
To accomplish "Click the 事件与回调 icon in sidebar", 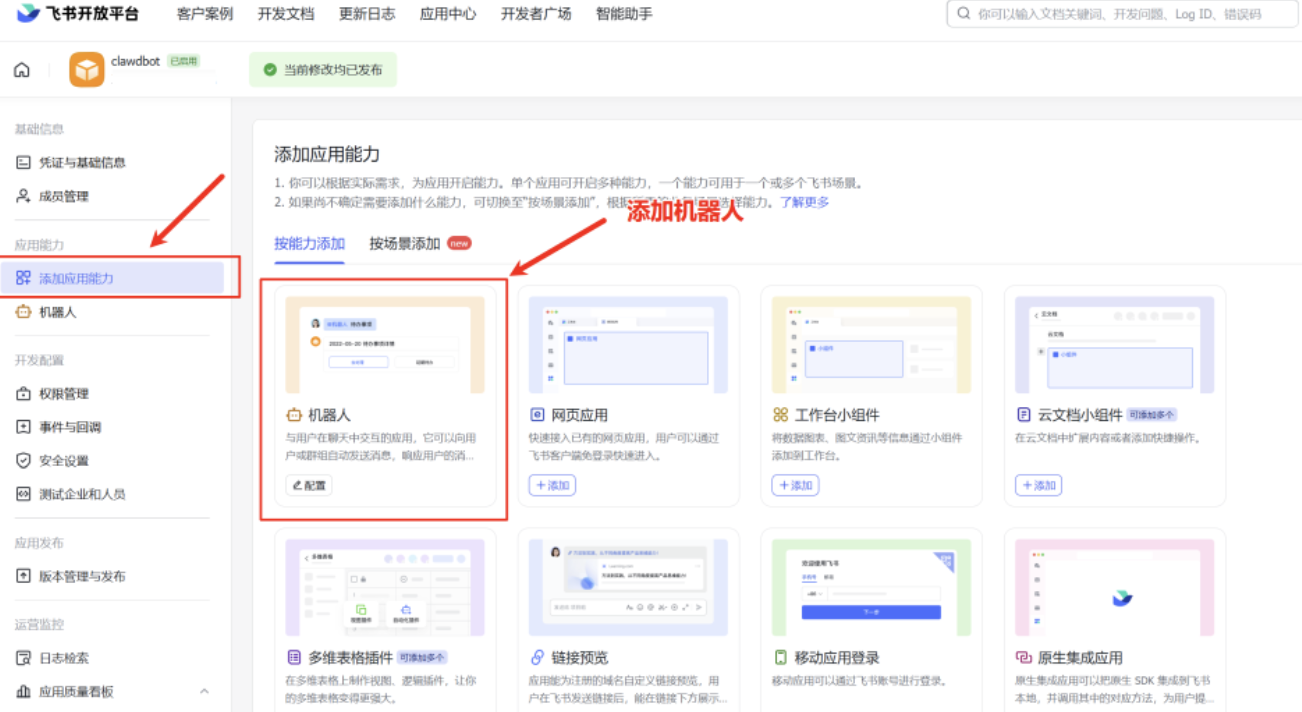I will tap(23, 427).
